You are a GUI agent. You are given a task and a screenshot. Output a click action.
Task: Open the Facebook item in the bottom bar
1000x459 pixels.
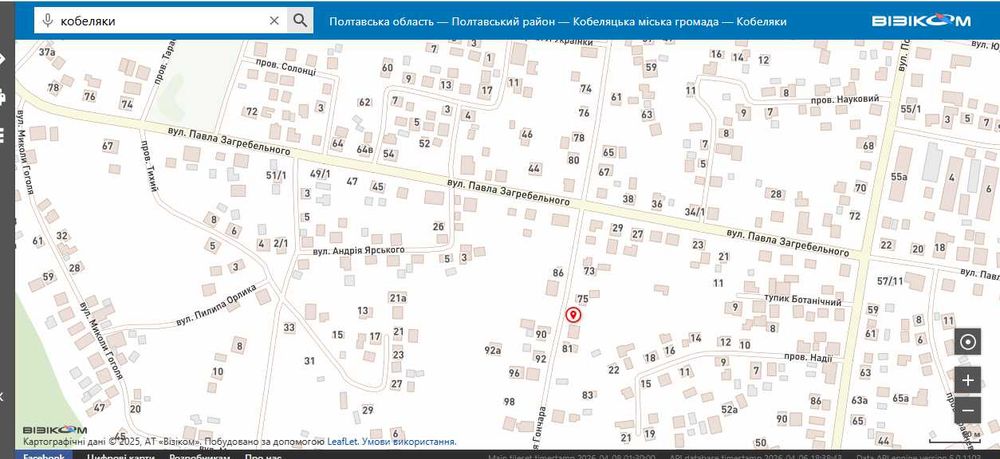pyautogui.click(x=43, y=455)
